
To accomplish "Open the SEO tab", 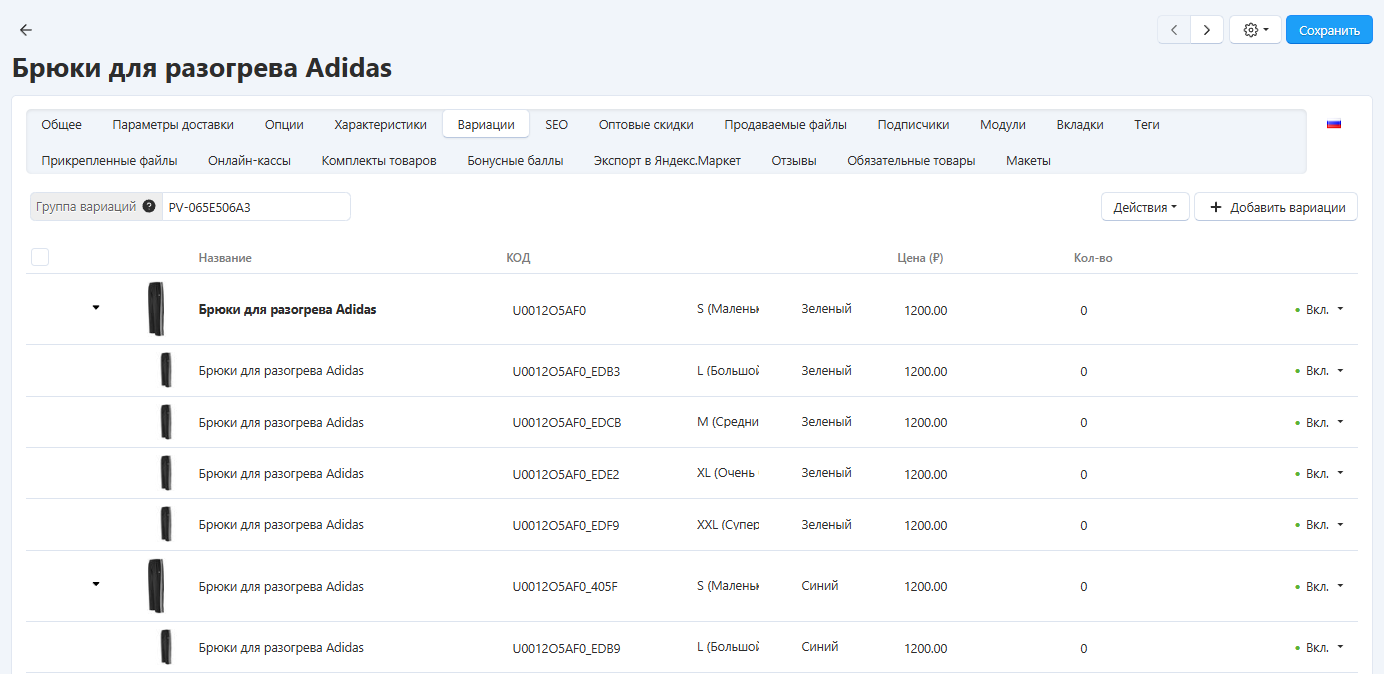I will (556, 125).
